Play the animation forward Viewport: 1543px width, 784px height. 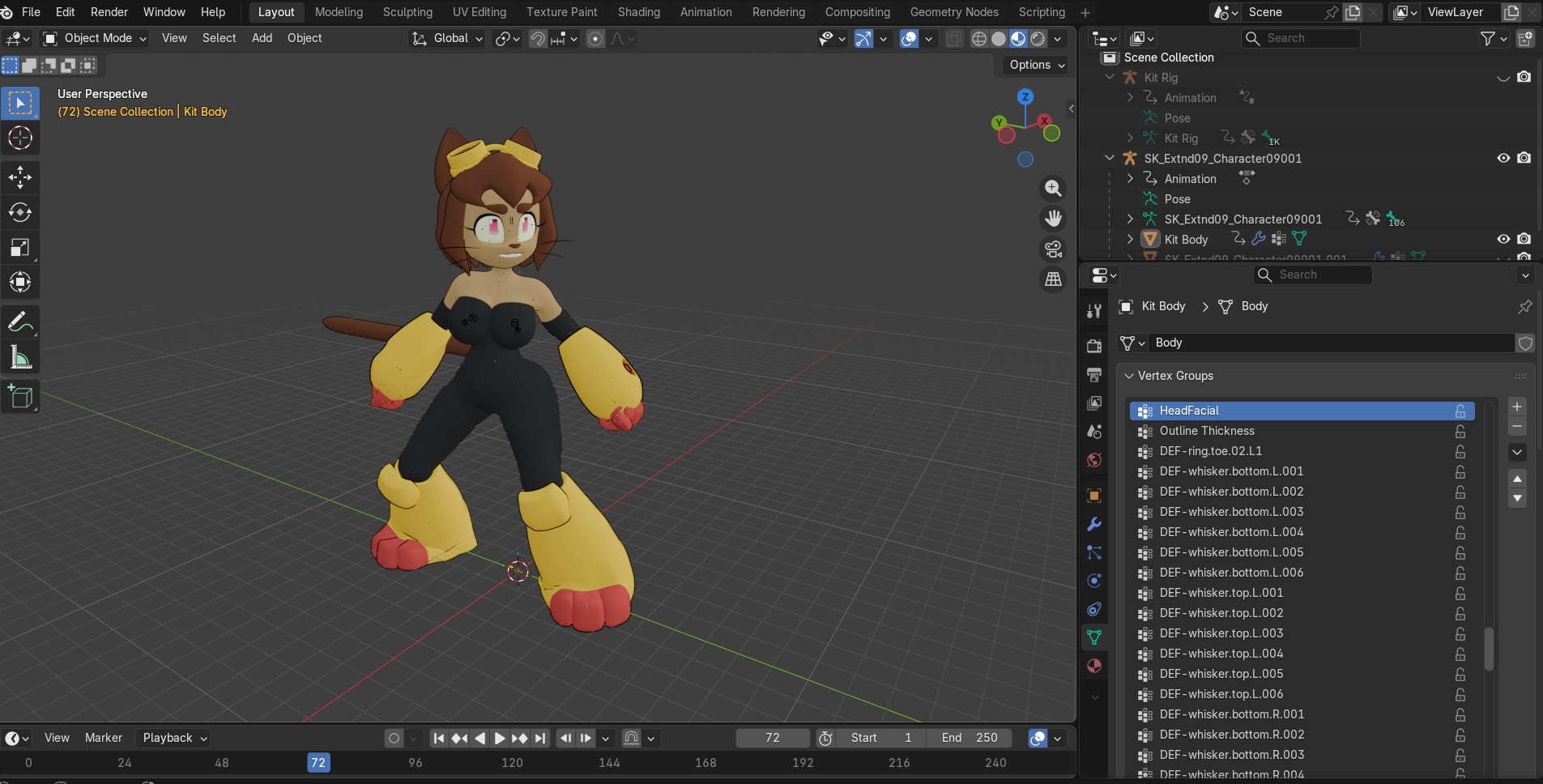[x=500, y=738]
